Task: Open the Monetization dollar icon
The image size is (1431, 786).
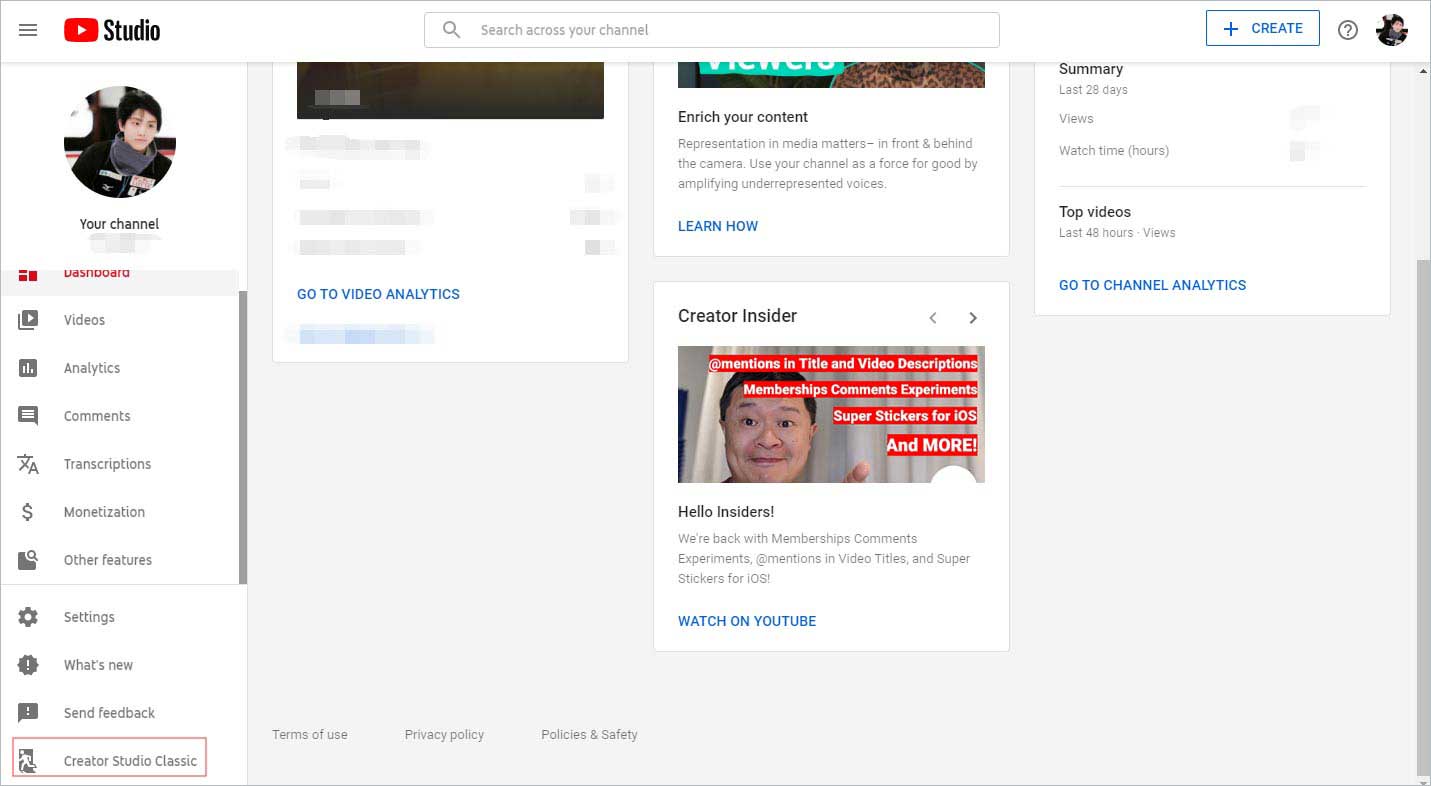Action: point(31,512)
